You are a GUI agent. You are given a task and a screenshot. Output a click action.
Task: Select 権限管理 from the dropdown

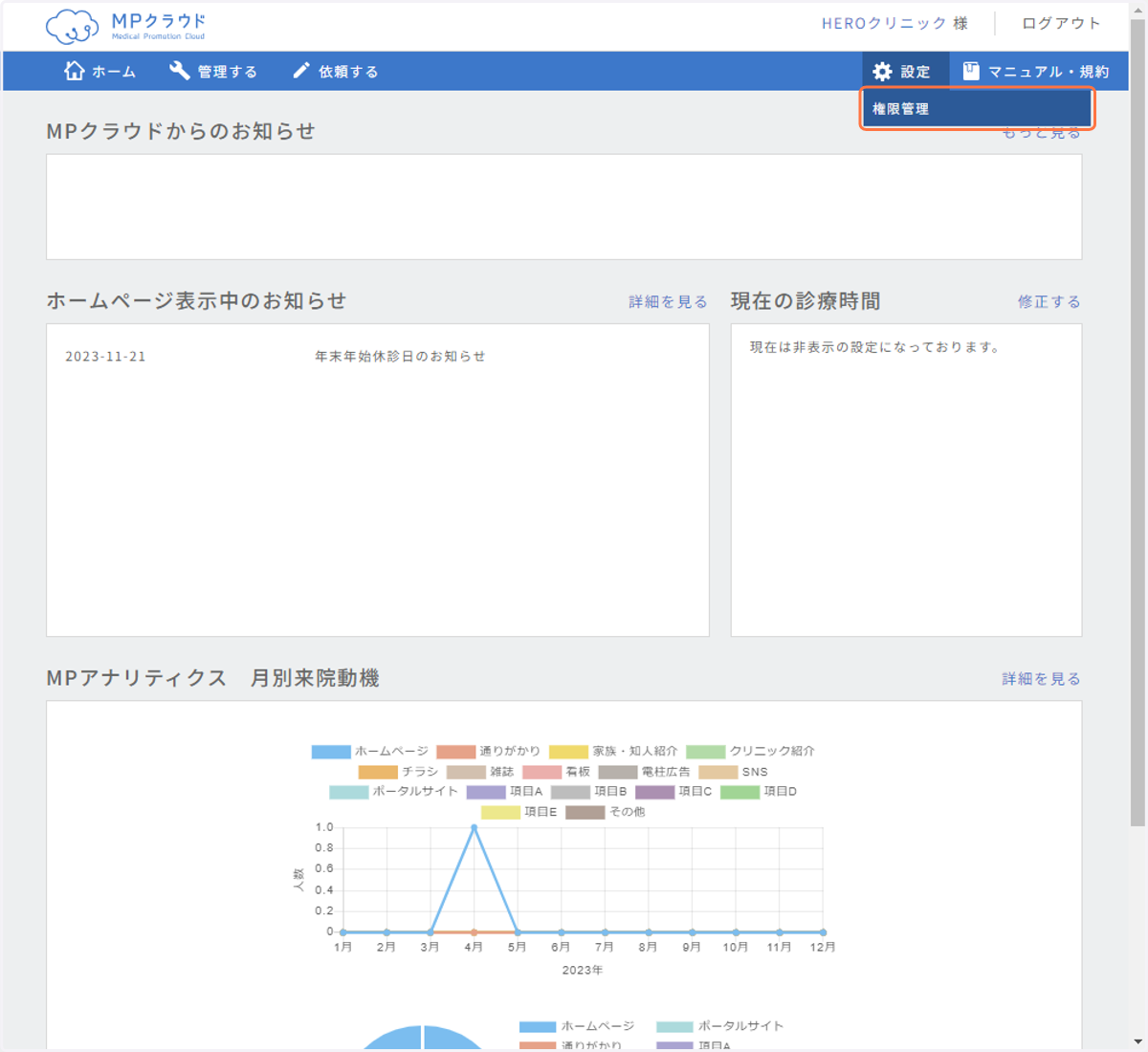pyautogui.click(x=977, y=109)
